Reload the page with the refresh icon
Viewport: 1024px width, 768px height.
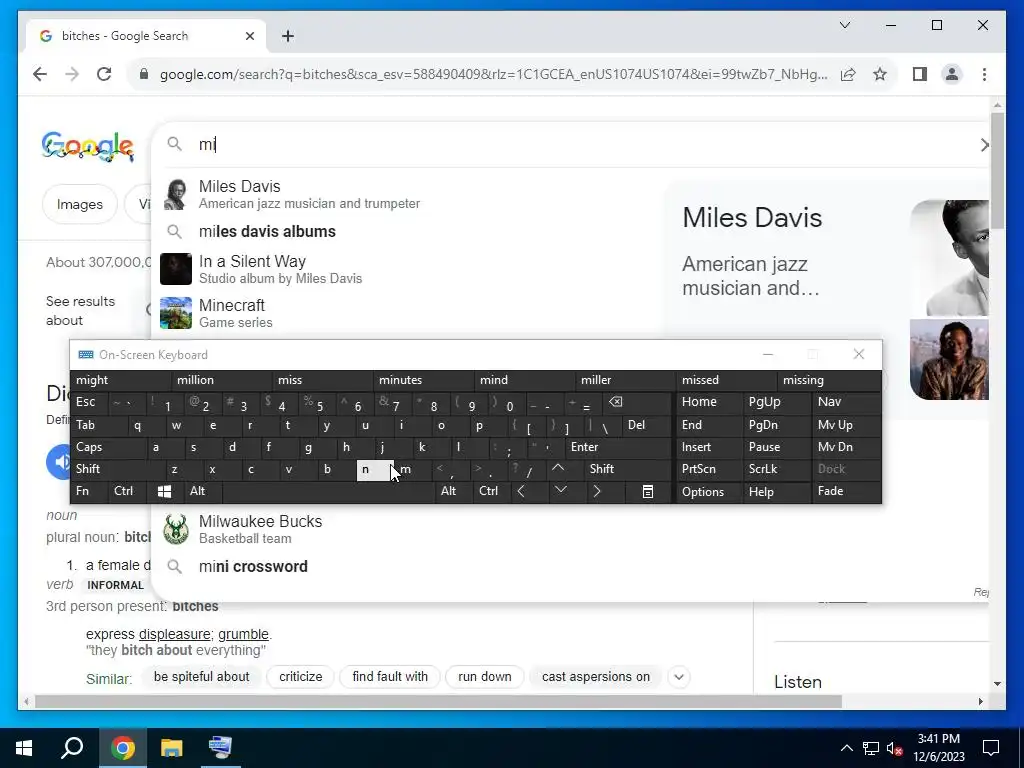point(104,74)
